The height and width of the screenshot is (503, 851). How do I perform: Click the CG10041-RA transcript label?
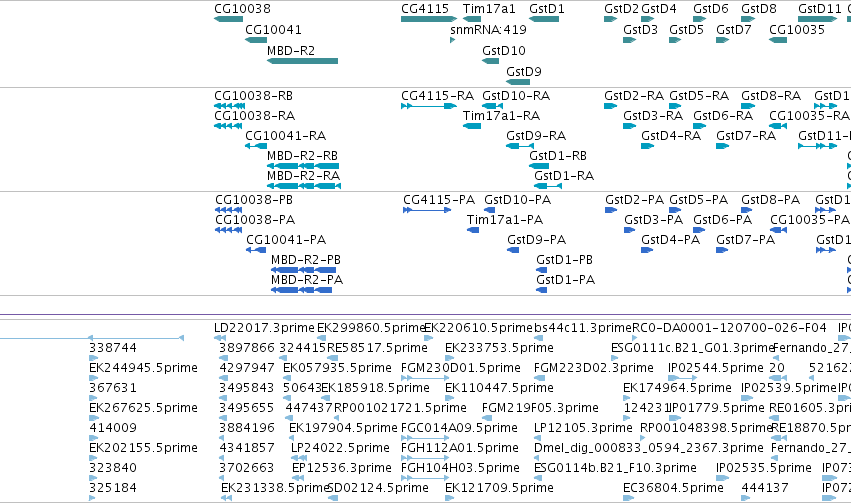click(285, 136)
